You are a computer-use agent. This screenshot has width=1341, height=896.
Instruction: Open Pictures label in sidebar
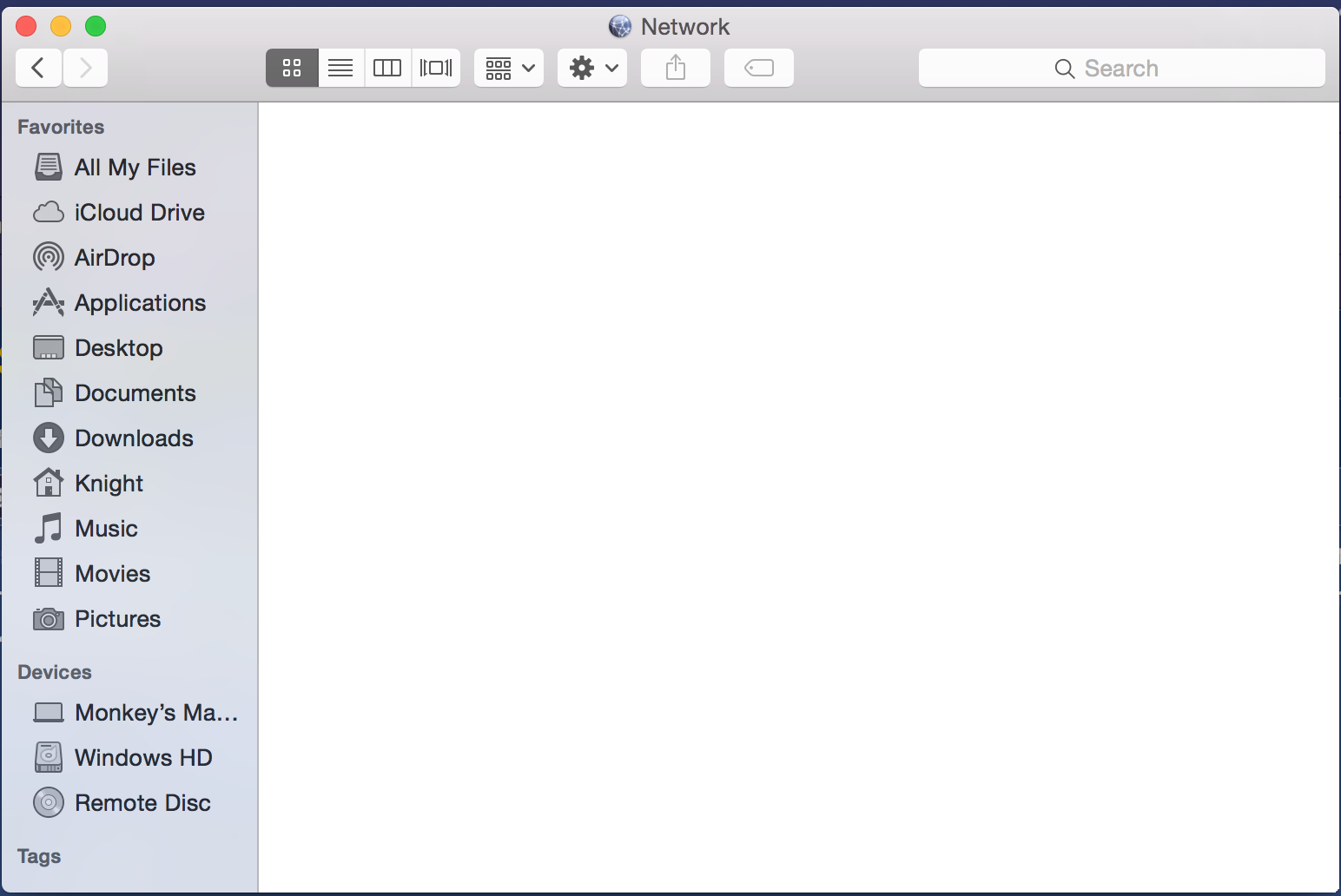click(118, 619)
